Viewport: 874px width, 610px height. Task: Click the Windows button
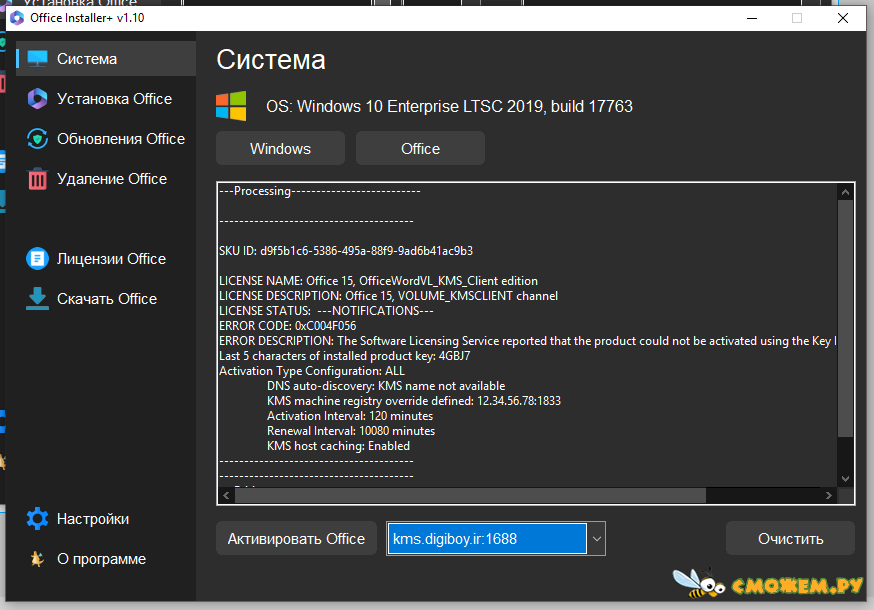(280, 148)
